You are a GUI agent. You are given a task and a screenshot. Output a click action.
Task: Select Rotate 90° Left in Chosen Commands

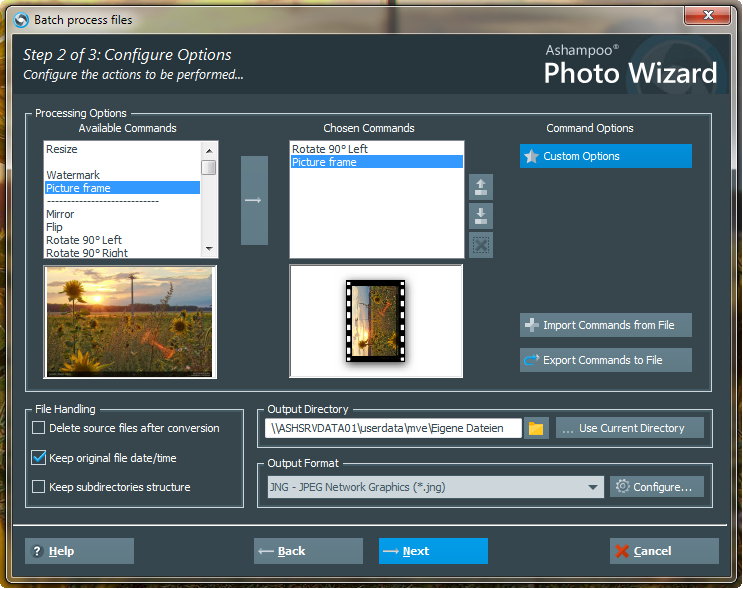331,149
